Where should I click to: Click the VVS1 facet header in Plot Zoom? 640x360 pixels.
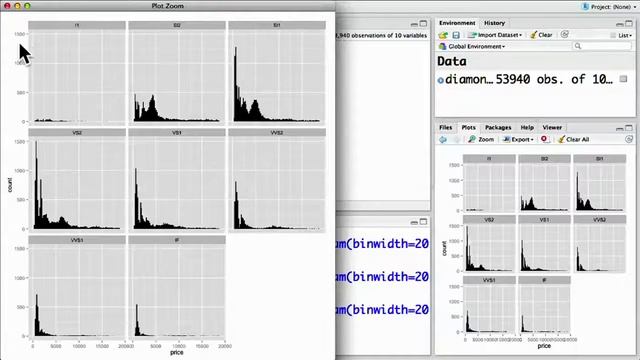[77, 240]
